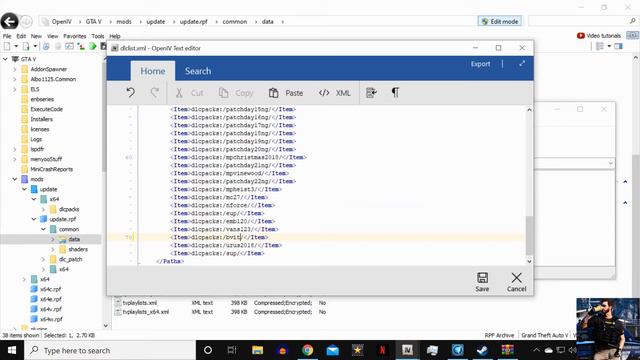Open the Favorites menu
The height and width of the screenshot is (360, 640).
coord(75,36)
